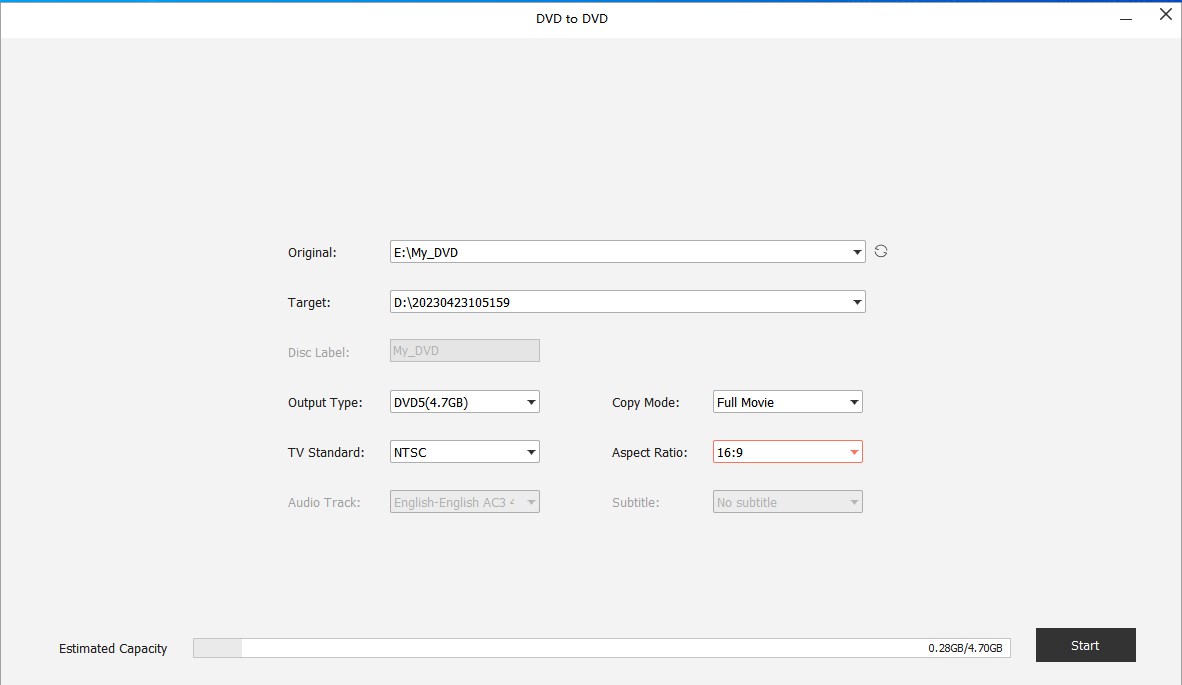Click the DVD to DVD window title

(x=572, y=19)
